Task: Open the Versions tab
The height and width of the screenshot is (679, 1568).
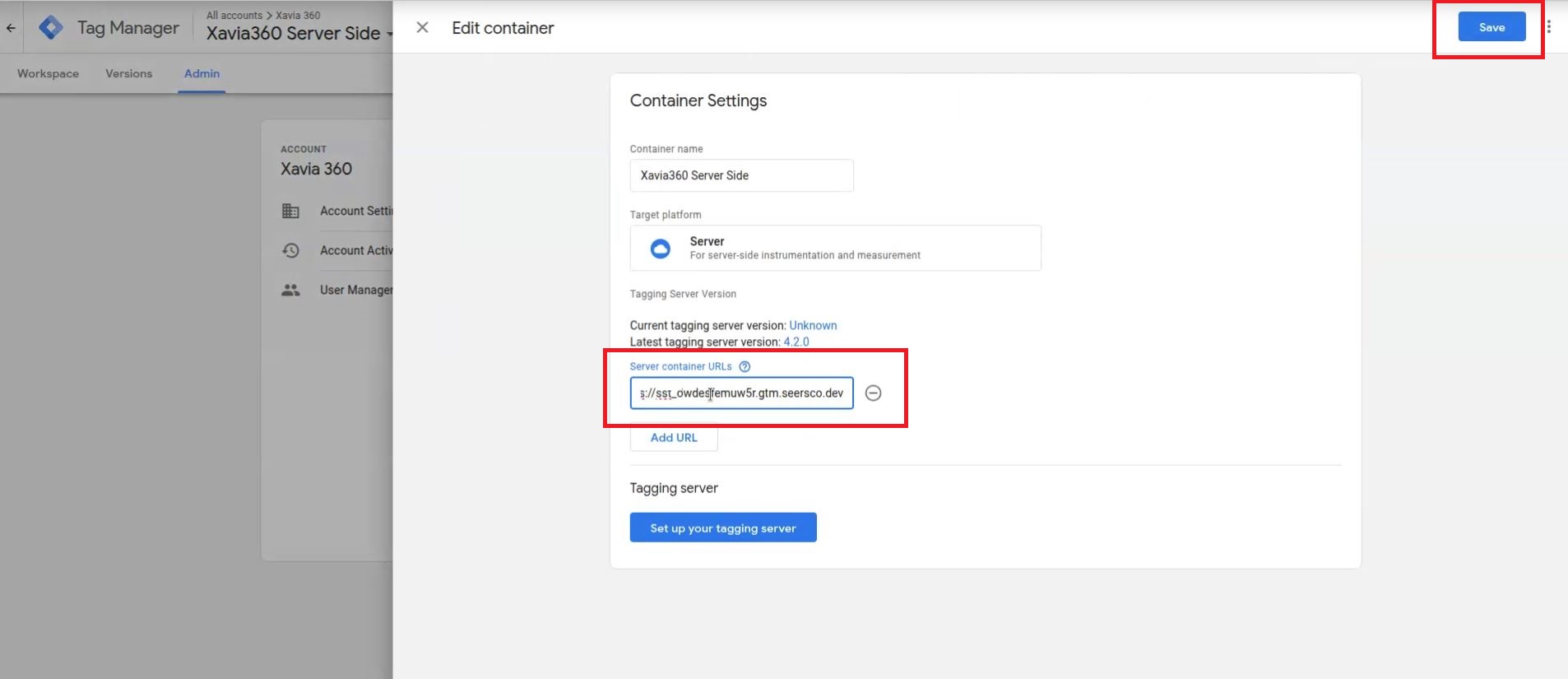Action: click(128, 73)
